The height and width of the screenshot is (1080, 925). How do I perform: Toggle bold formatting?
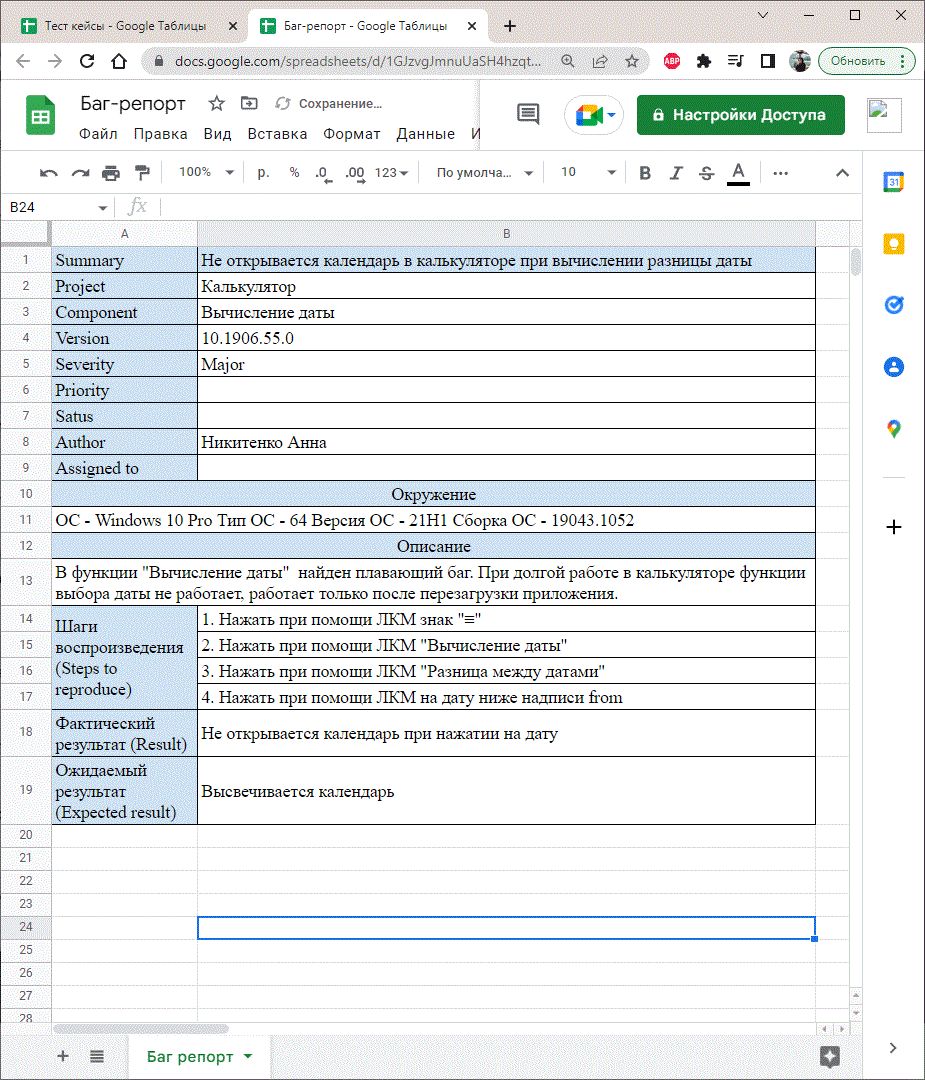[x=645, y=173]
